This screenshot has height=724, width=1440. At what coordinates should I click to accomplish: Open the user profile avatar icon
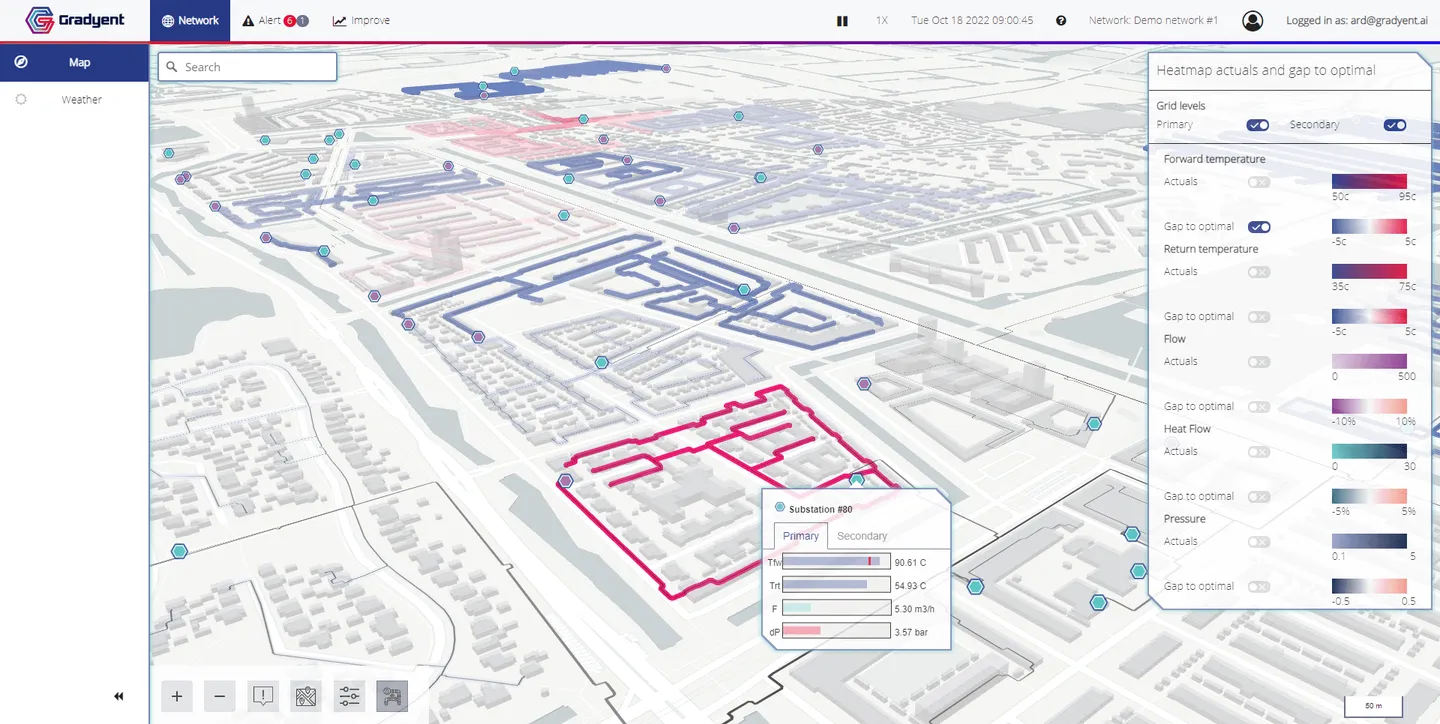tap(1252, 21)
